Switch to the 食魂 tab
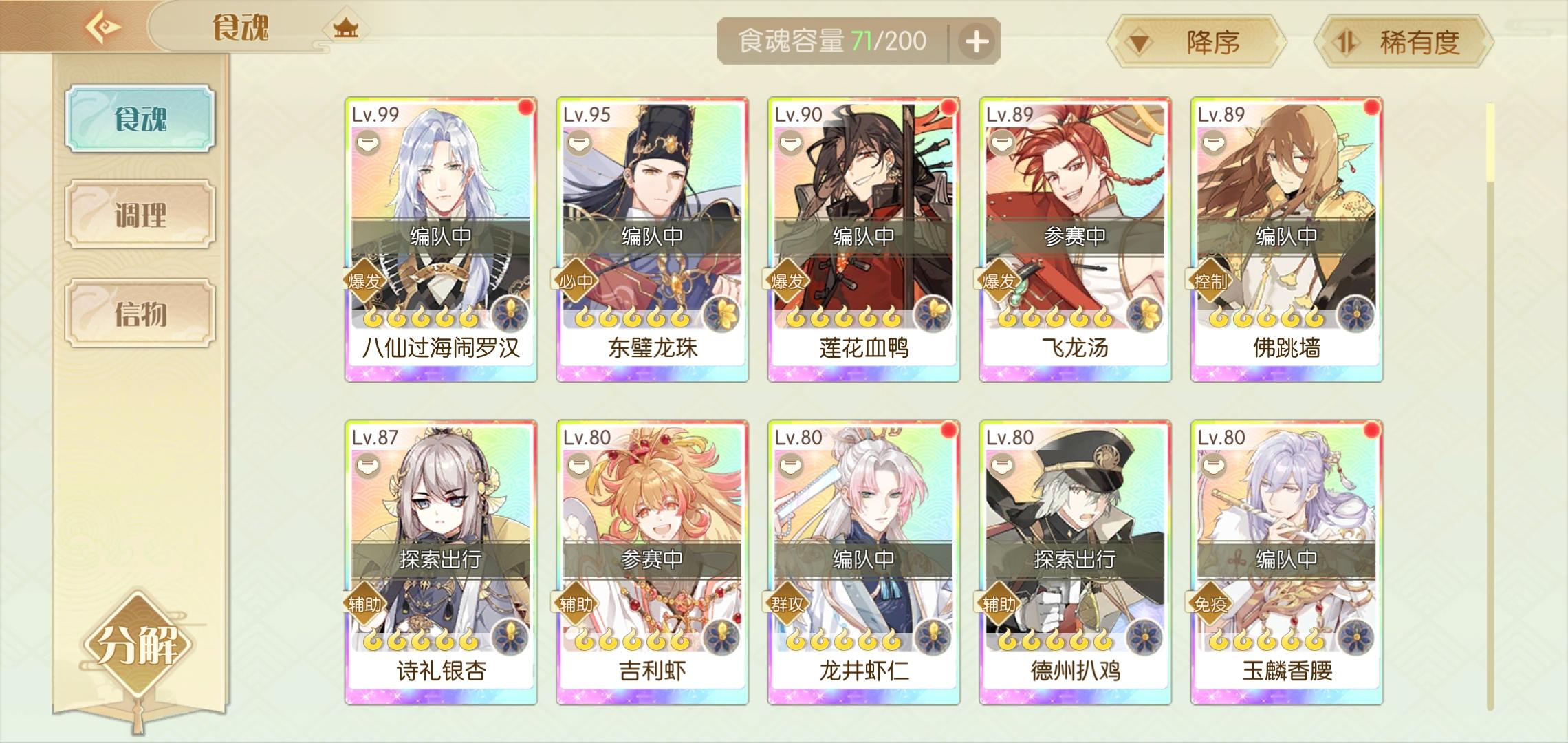Viewport: 1568px width, 743px height. [x=140, y=118]
